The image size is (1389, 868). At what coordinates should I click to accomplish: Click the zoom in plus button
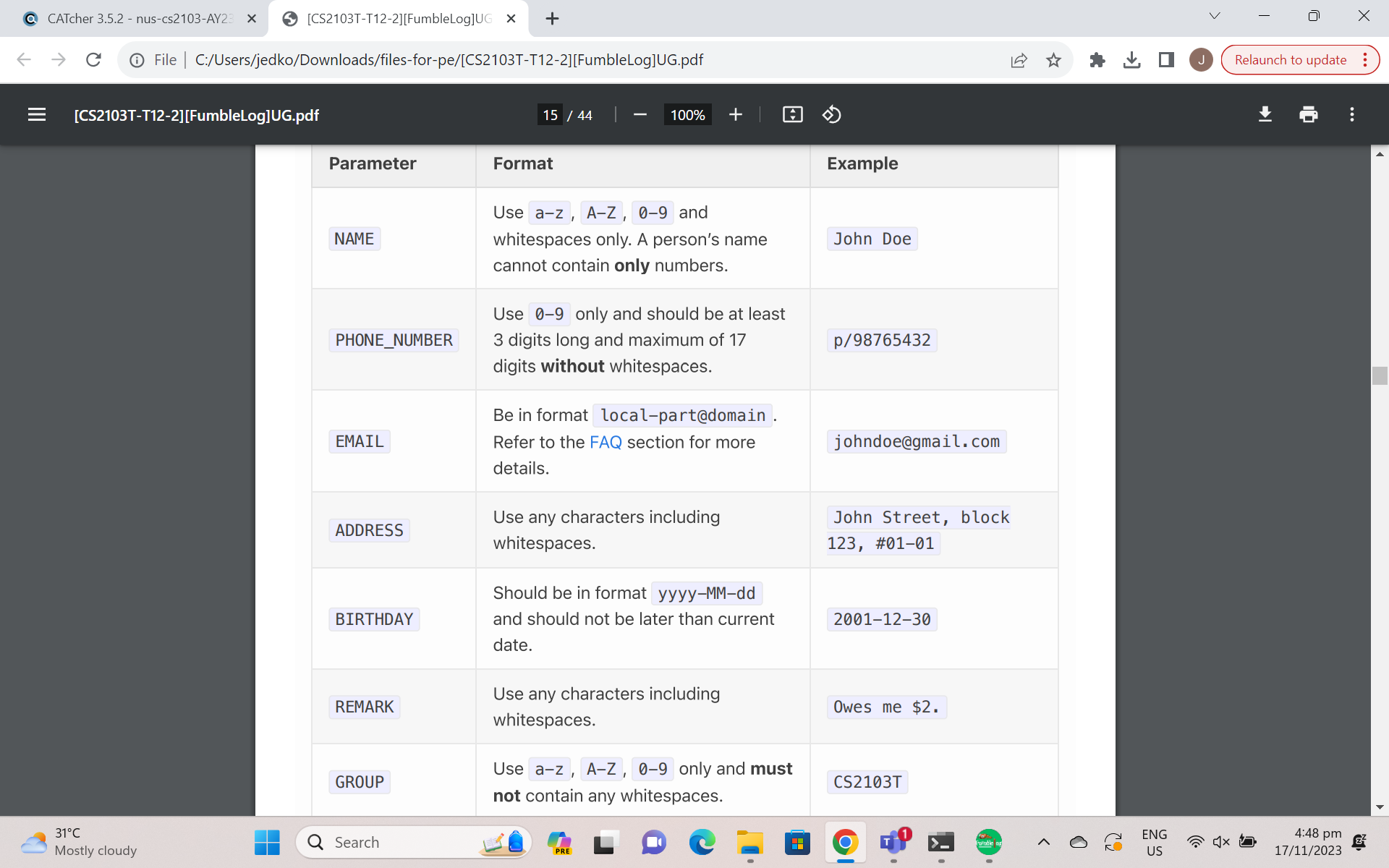[736, 114]
